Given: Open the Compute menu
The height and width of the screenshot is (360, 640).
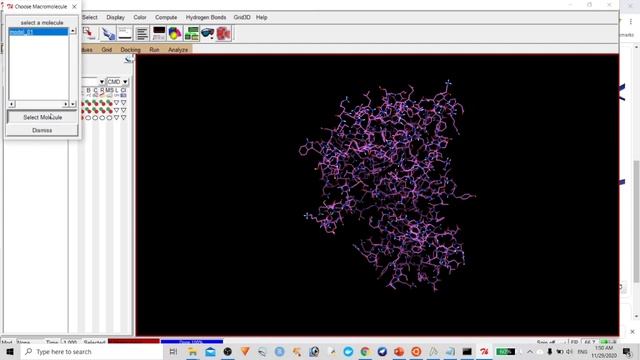Looking at the screenshot, I should click(166, 18).
